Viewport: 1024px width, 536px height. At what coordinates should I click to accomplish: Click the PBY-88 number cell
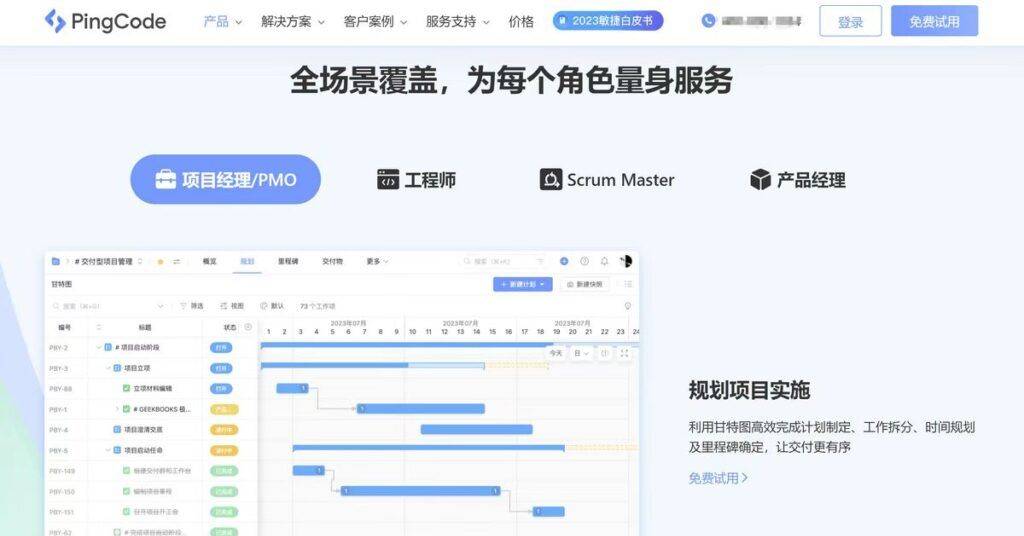click(60, 389)
